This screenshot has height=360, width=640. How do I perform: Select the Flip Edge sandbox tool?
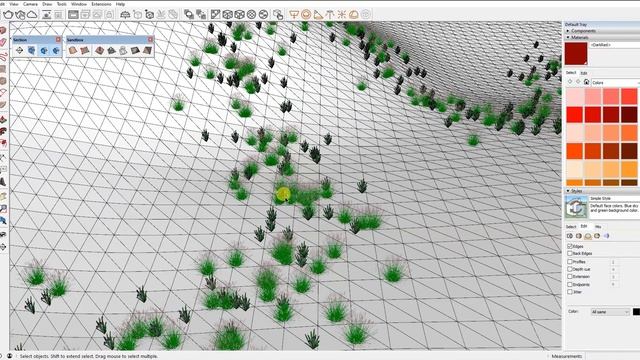(147, 50)
